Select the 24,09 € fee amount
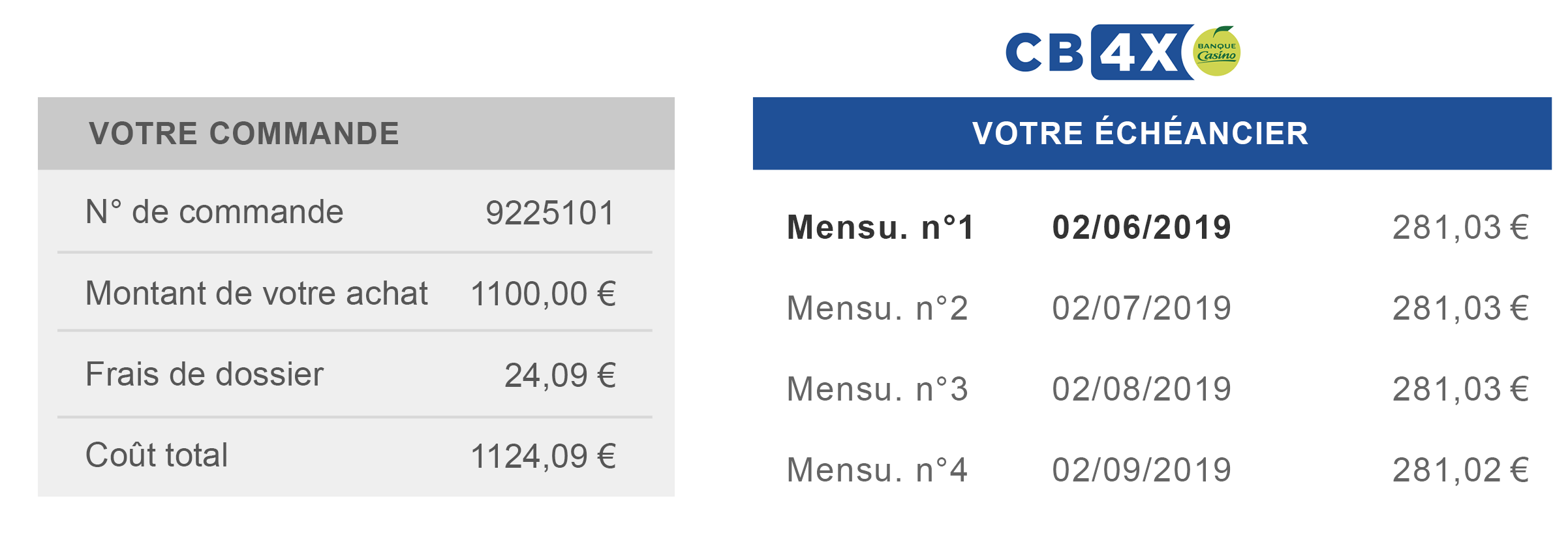Screen dimensions: 1568x533 [560, 376]
